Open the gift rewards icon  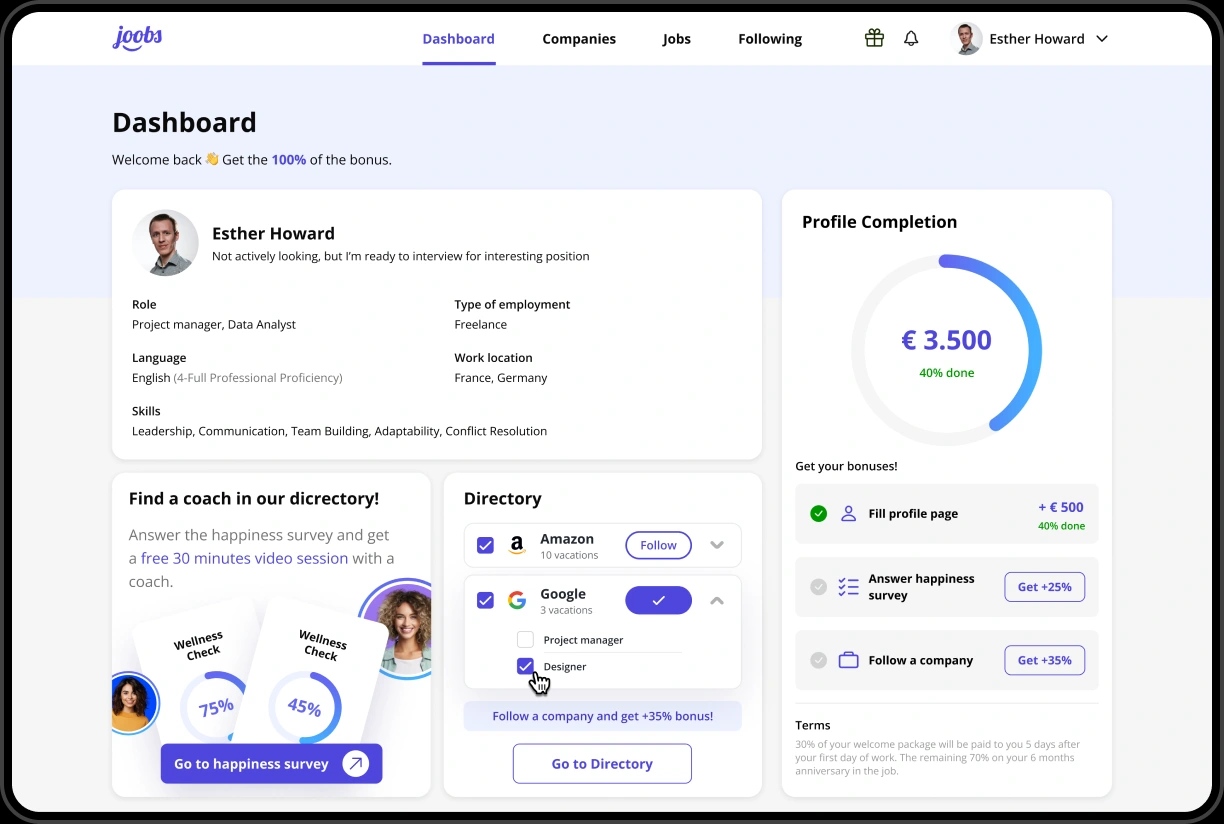point(874,38)
